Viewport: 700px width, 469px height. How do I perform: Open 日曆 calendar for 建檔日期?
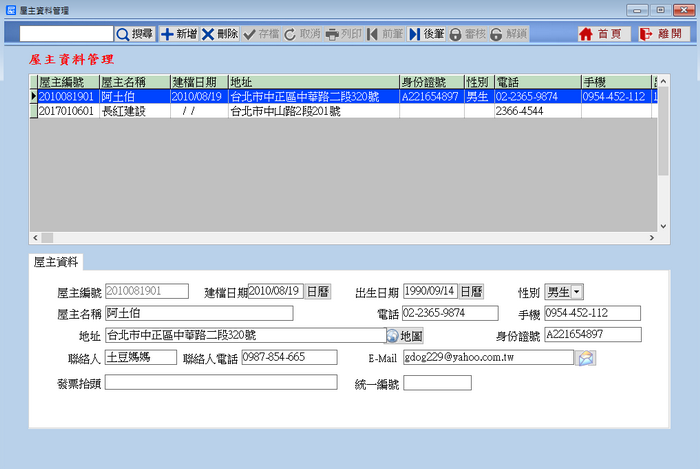click(318, 292)
